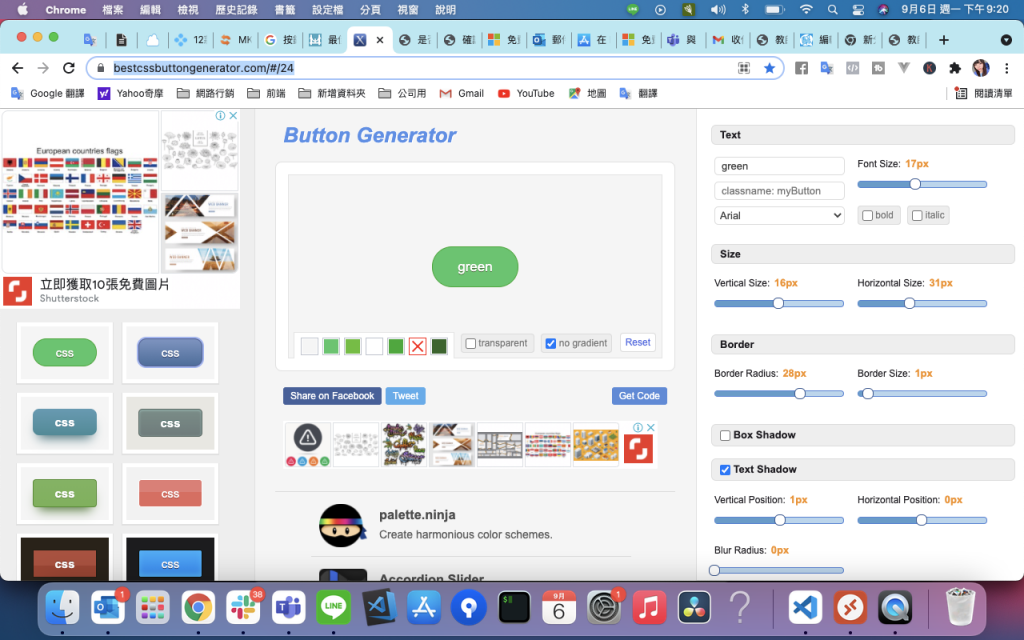Image resolution: width=1024 pixels, height=640 pixels.
Task: Select the red X color swatch
Action: (x=417, y=346)
